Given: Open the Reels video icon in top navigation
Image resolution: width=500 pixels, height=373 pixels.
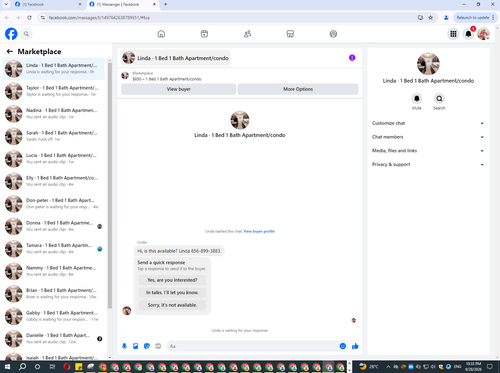Looking at the screenshot, I should click(x=204, y=34).
